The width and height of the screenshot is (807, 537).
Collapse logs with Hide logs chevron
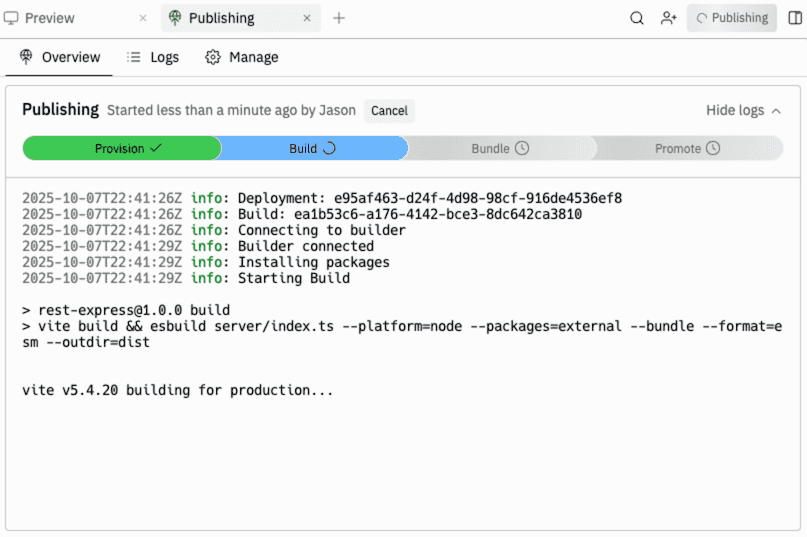[776, 111]
